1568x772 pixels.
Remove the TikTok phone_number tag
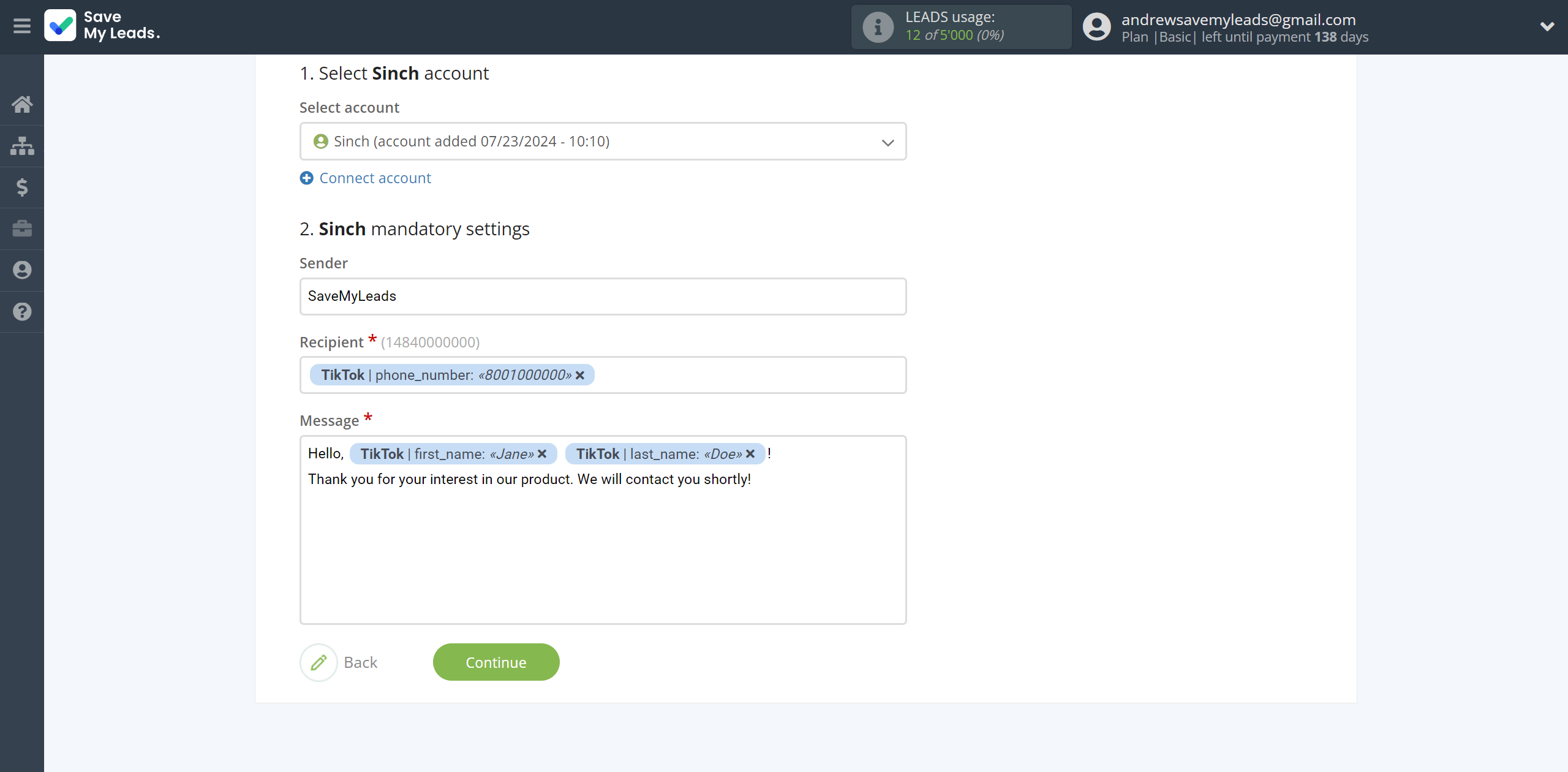point(580,375)
